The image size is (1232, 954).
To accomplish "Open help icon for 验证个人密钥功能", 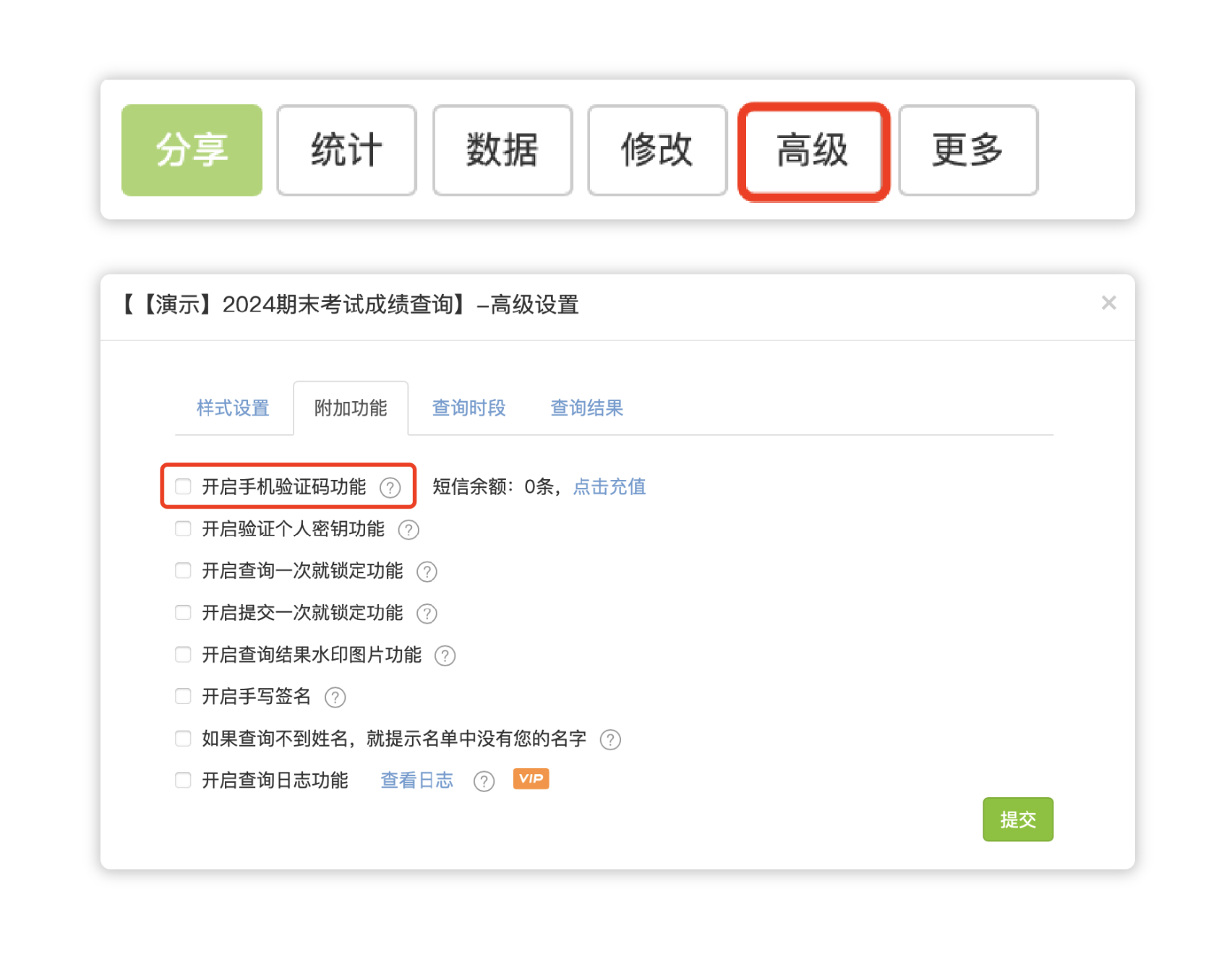I will [x=408, y=530].
